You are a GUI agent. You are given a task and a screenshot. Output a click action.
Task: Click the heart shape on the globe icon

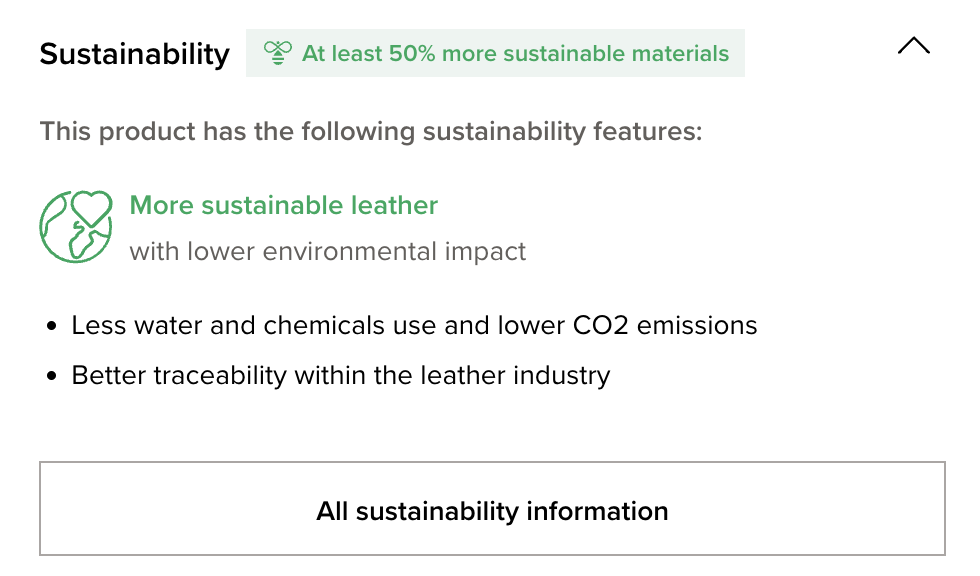[92, 209]
